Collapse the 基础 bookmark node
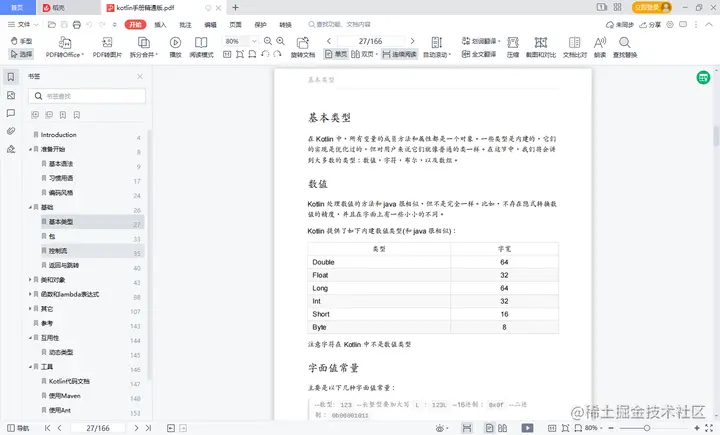The height and width of the screenshot is (435, 720). tap(30, 207)
